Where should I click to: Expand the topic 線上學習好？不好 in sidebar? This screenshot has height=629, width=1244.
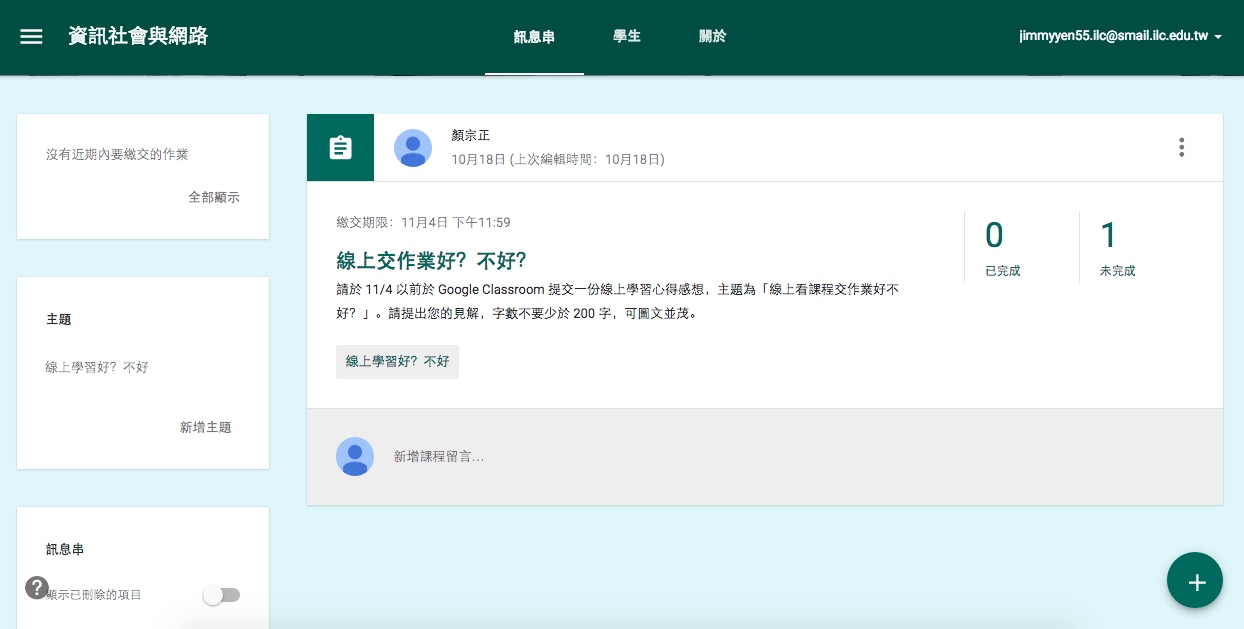pos(95,367)
